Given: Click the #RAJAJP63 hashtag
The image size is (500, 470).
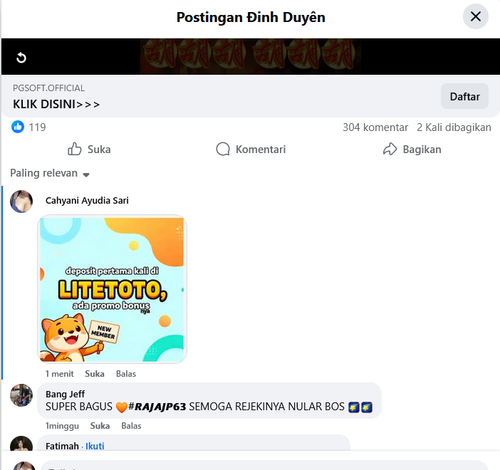Looking at the screenshot, I should [x=157, y=407].
